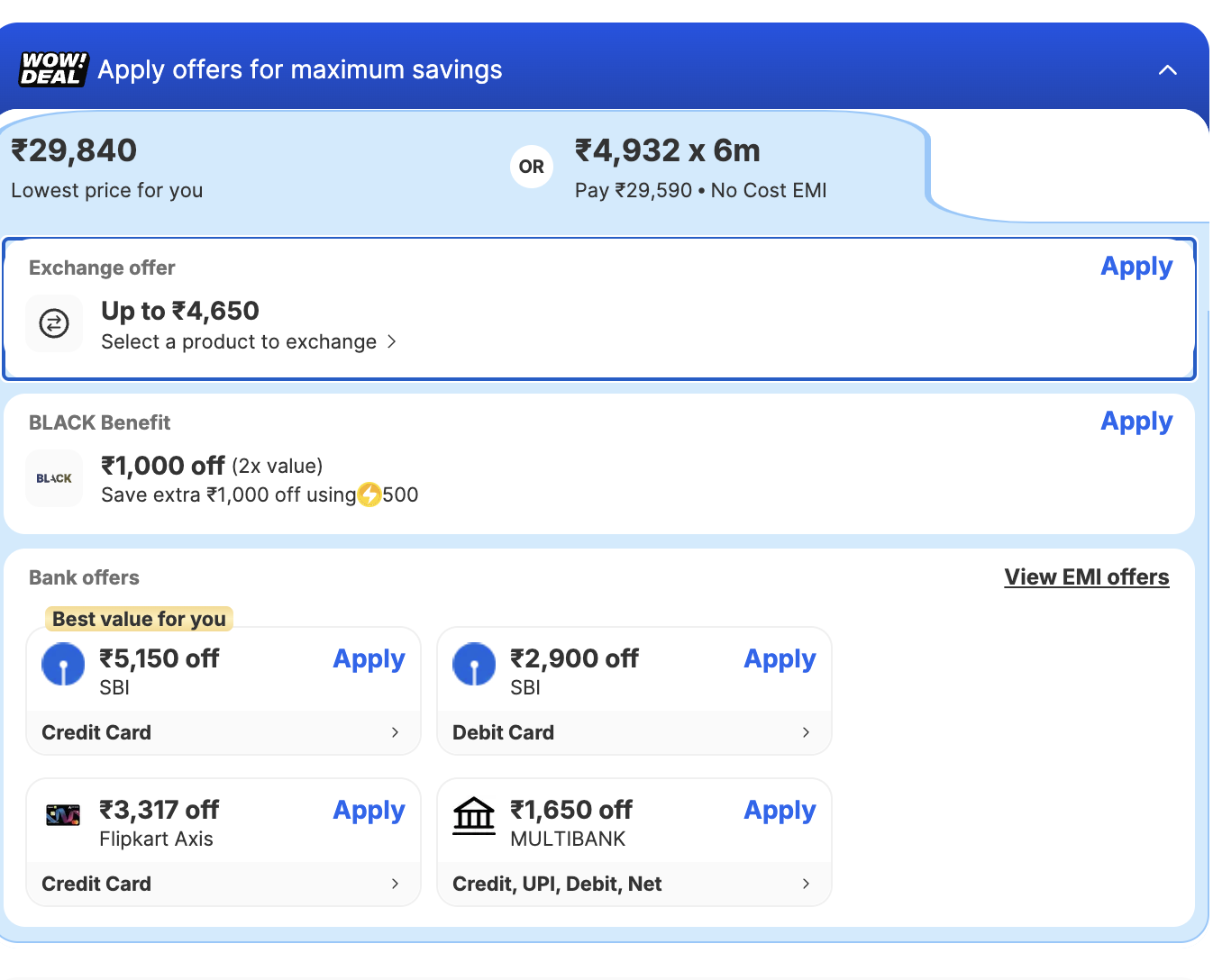1213x980 pixels.
Task: Apply the BLACK Benefit offer
Action: [x=1136, y=422]
